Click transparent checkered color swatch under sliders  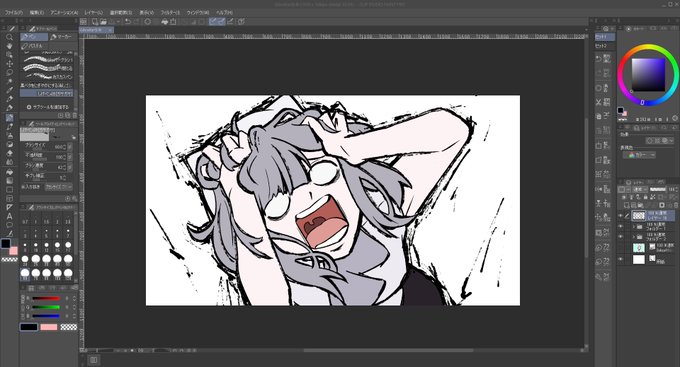[69, 327]
